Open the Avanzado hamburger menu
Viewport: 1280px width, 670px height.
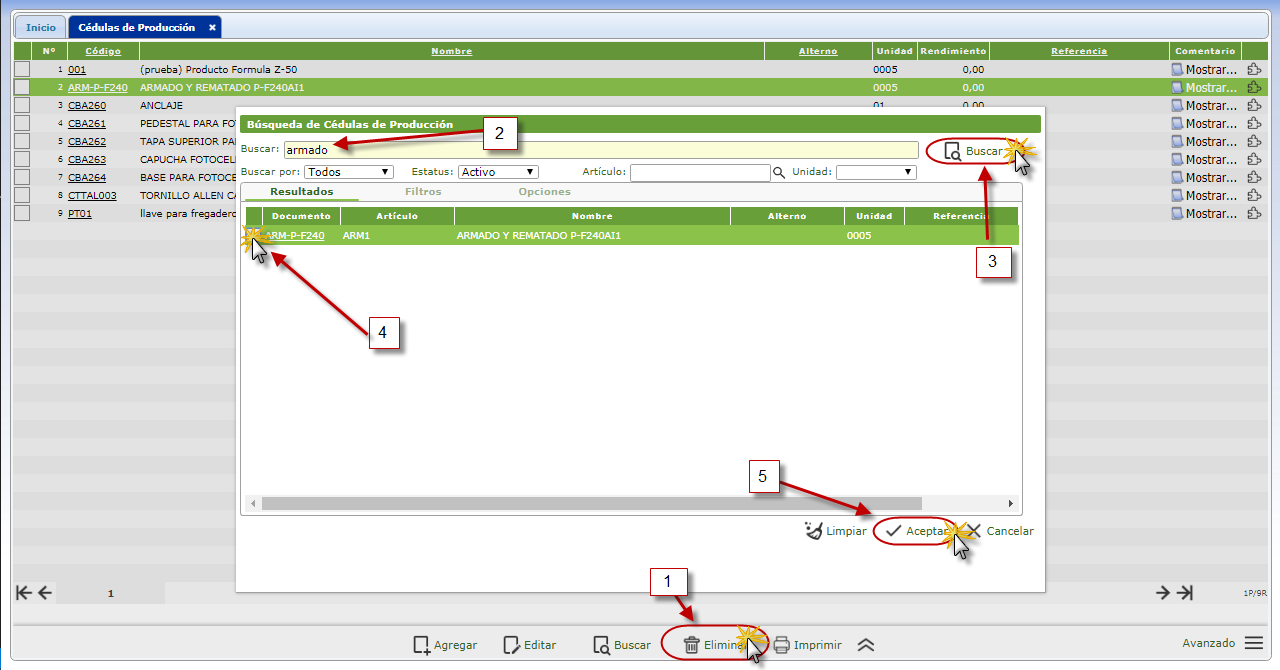(x=1254, y=643)
